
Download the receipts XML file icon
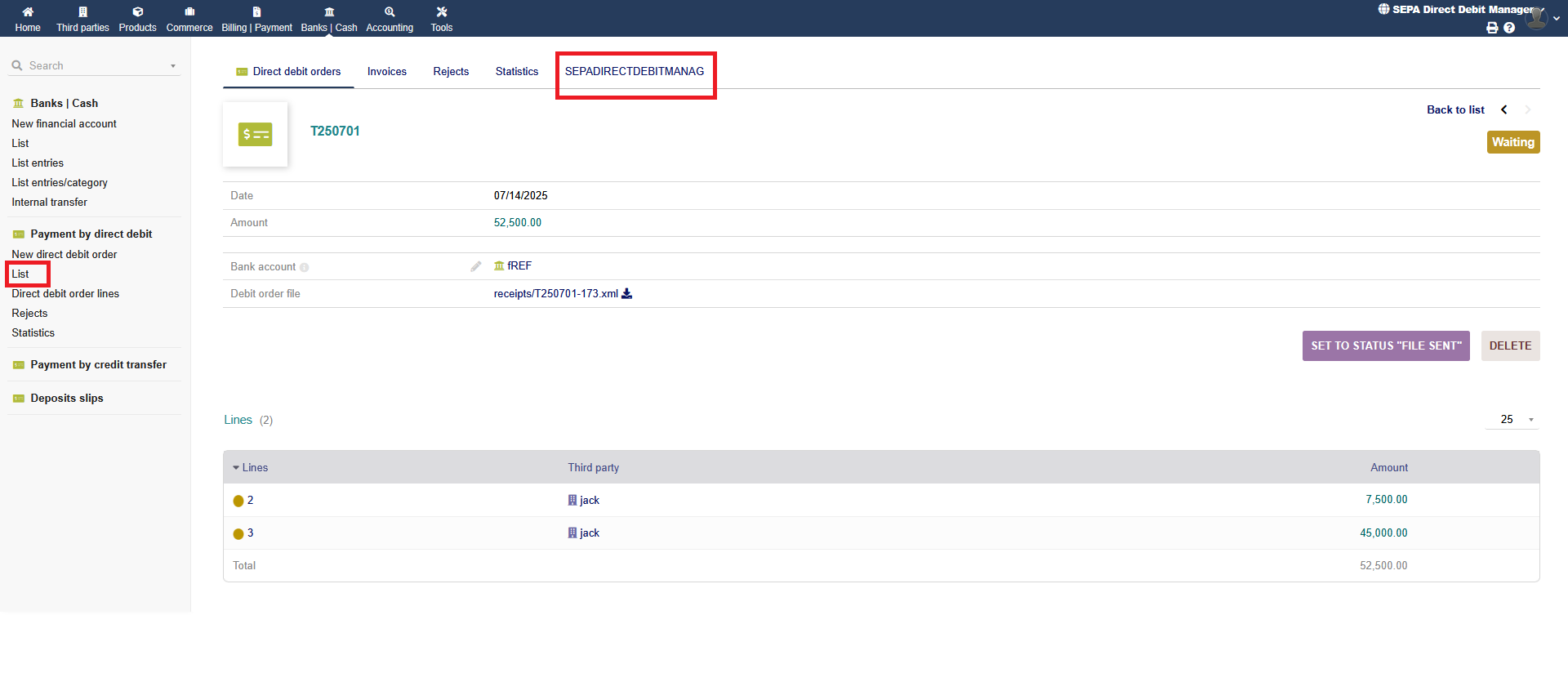coord(627,294)
